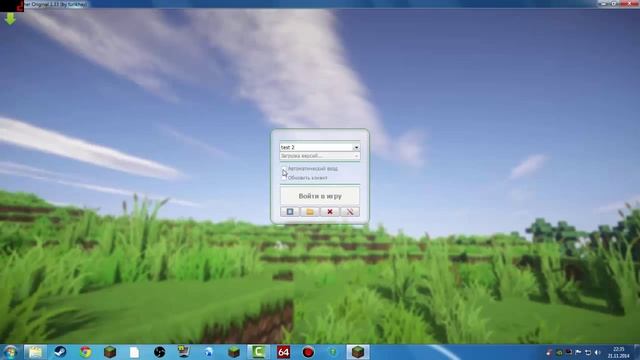Image resolution: width=640 pixels, height=360 pixels.
Task: Click the NVIDIA tray icon
Action: pos(559,352)
